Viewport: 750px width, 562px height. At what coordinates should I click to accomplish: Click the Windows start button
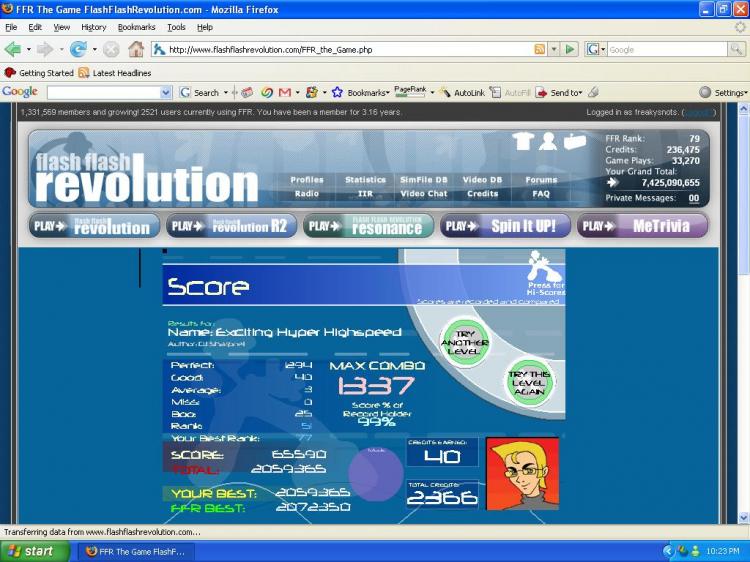point(33,551)
